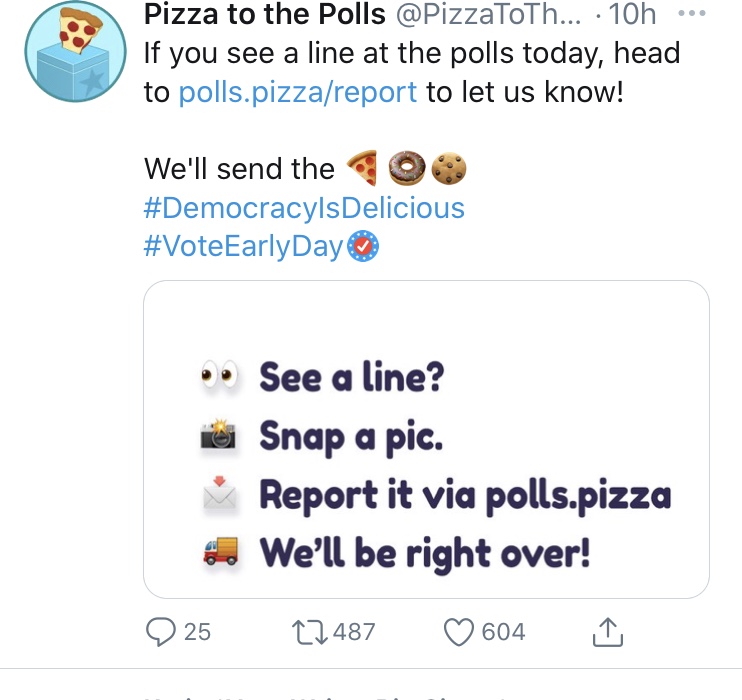This screenshot has height=700, width=742.
Task: Click the cookie emoji in the tweet
Action: (x=451, y=169)
